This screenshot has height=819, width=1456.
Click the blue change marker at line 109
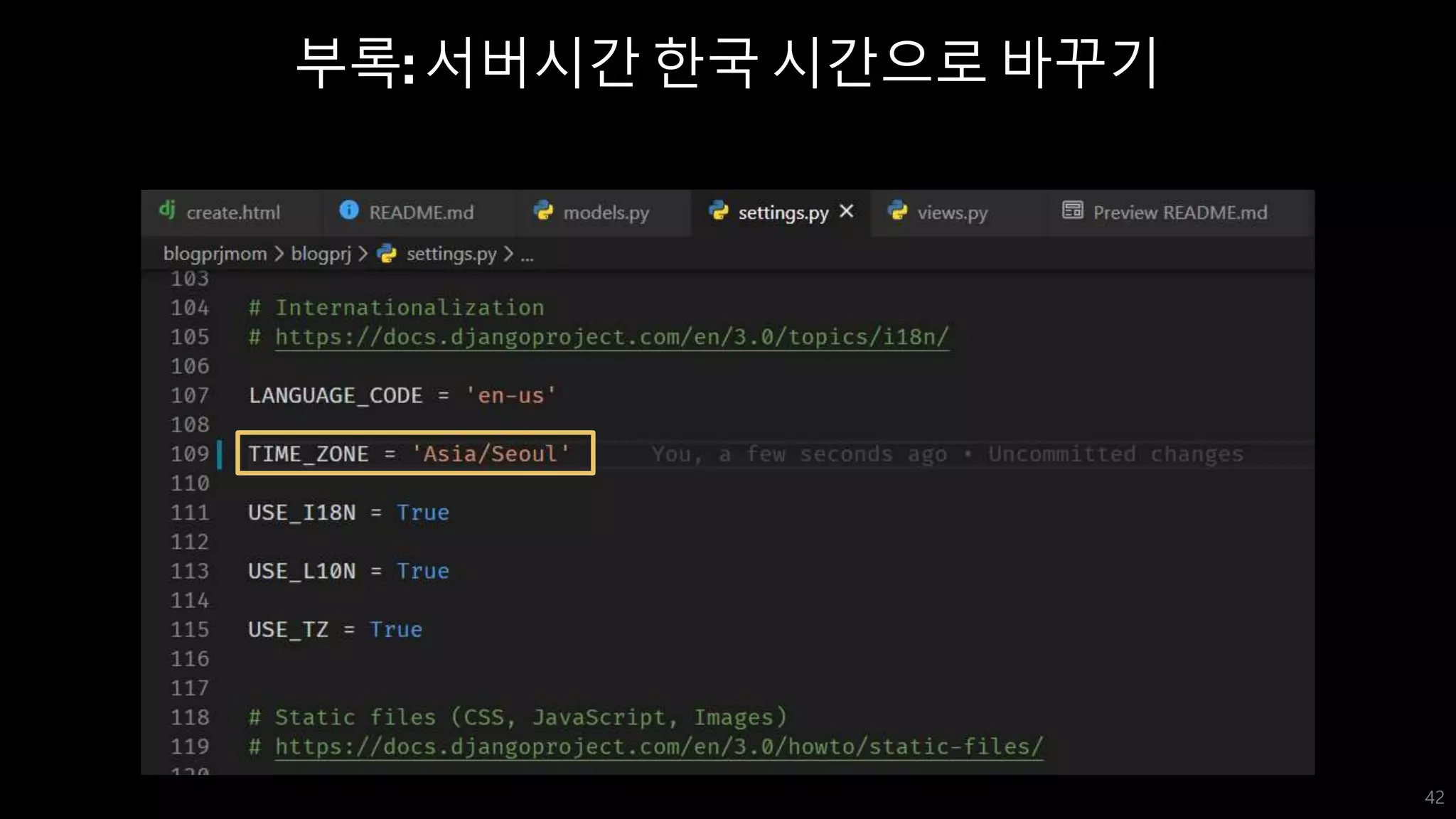(220, 454)
